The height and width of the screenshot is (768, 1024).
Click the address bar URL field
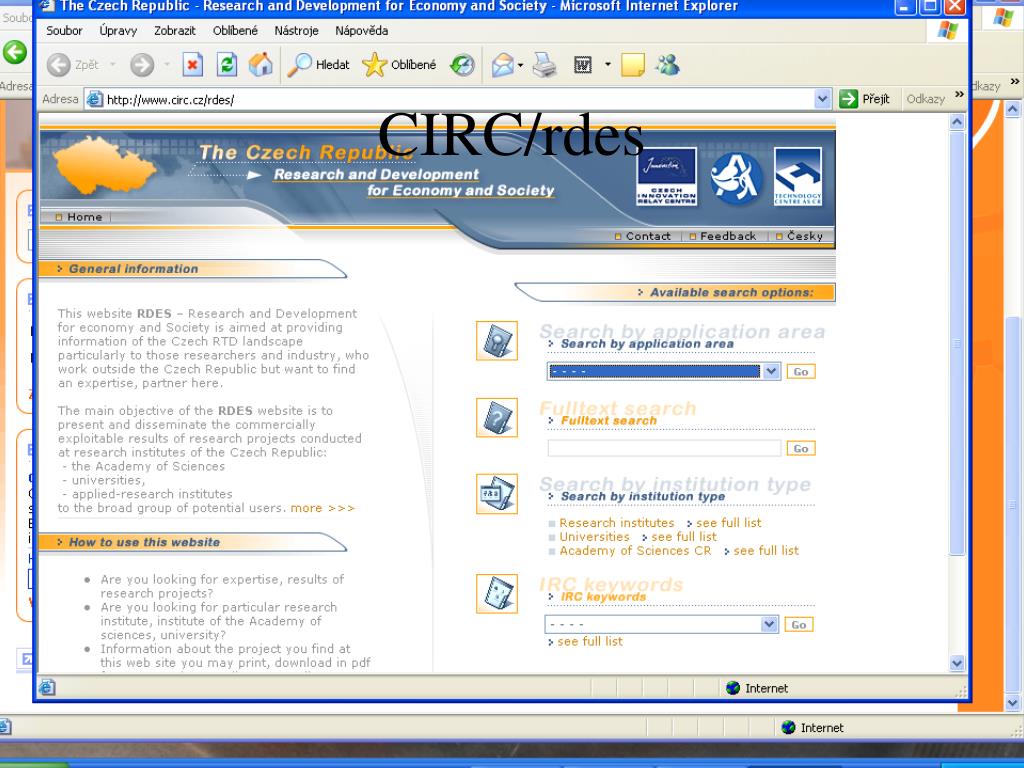460,99
